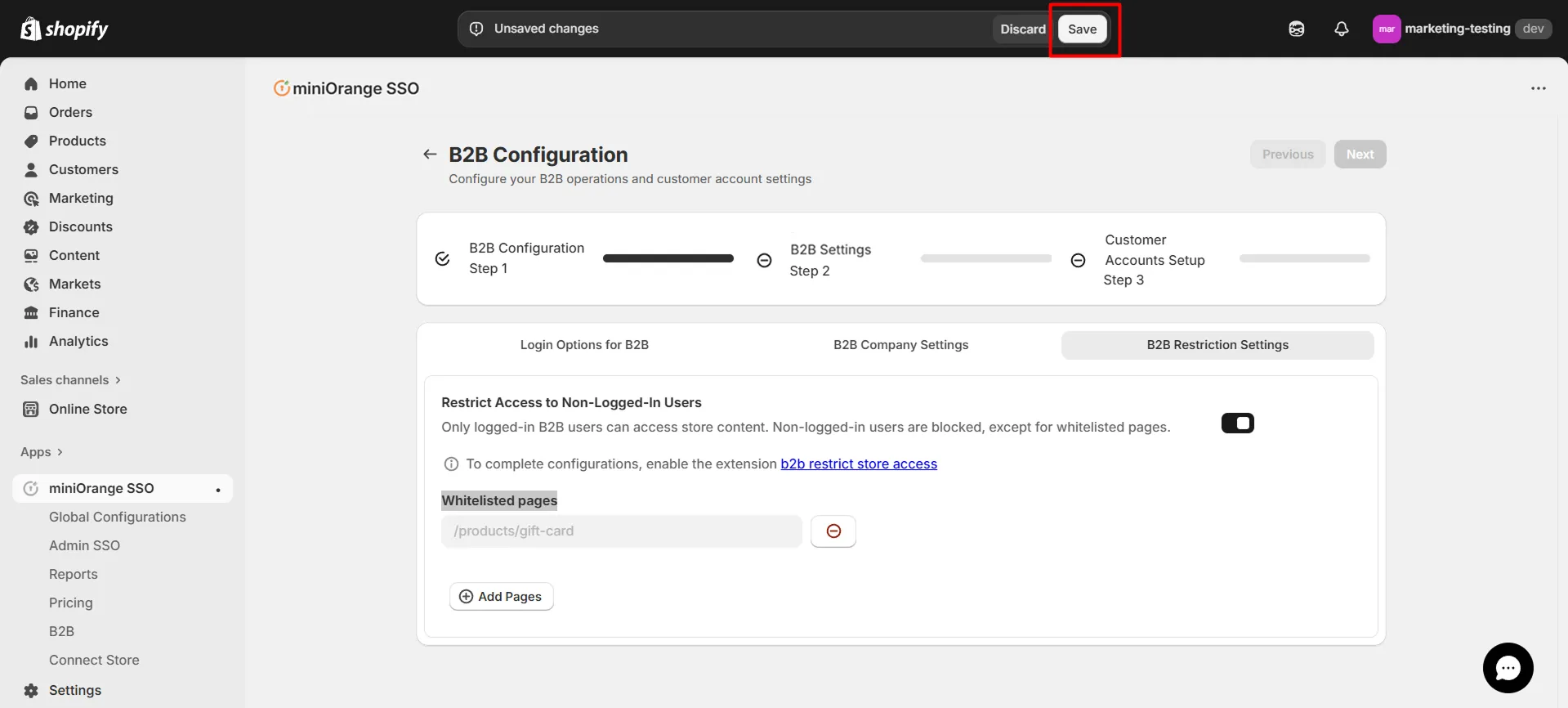1568x708 pixels.
Task: Open the notifications bell
Action: tap(1342, 29)
